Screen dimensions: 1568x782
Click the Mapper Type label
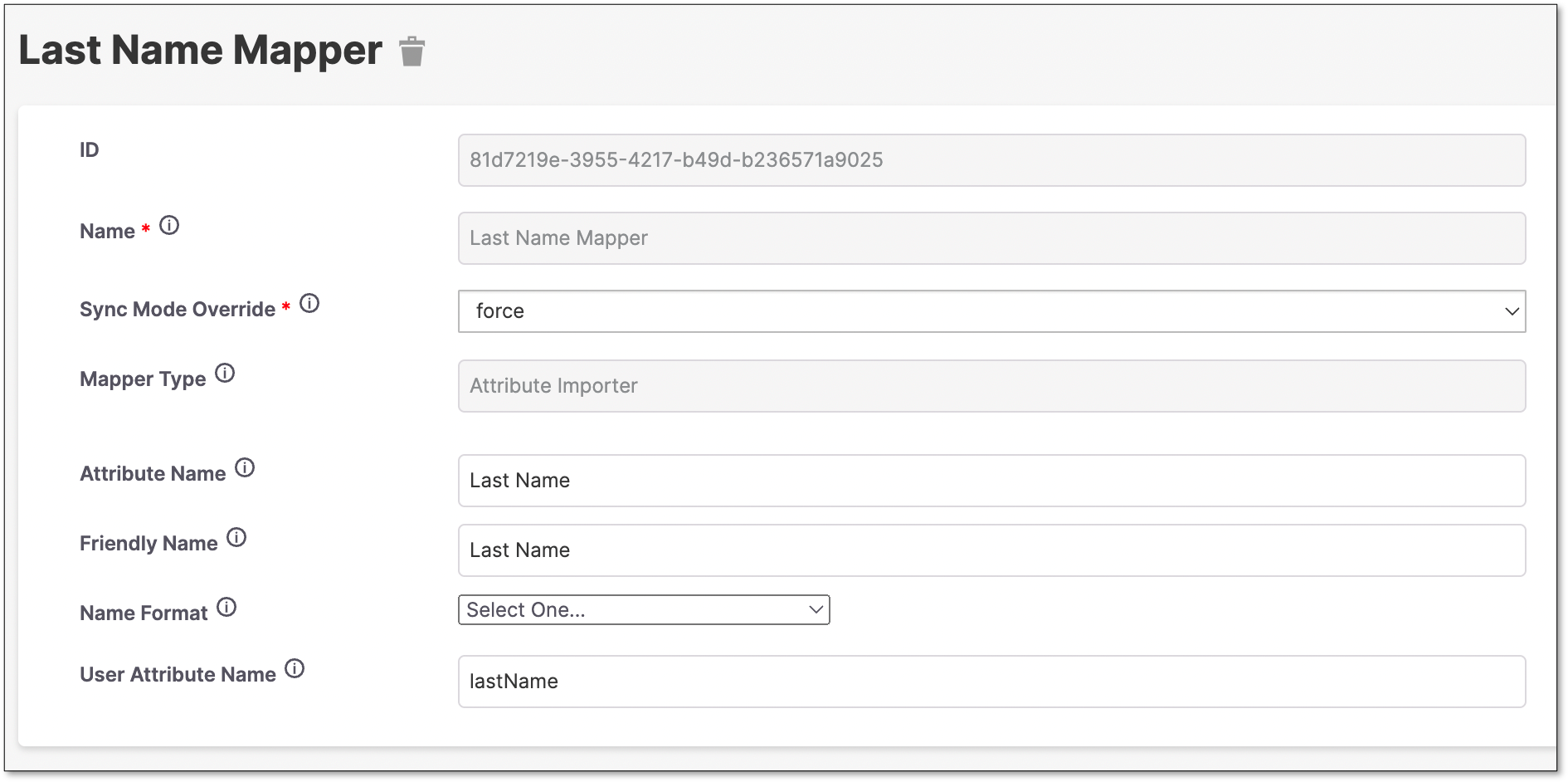click(x=143, y=379)
